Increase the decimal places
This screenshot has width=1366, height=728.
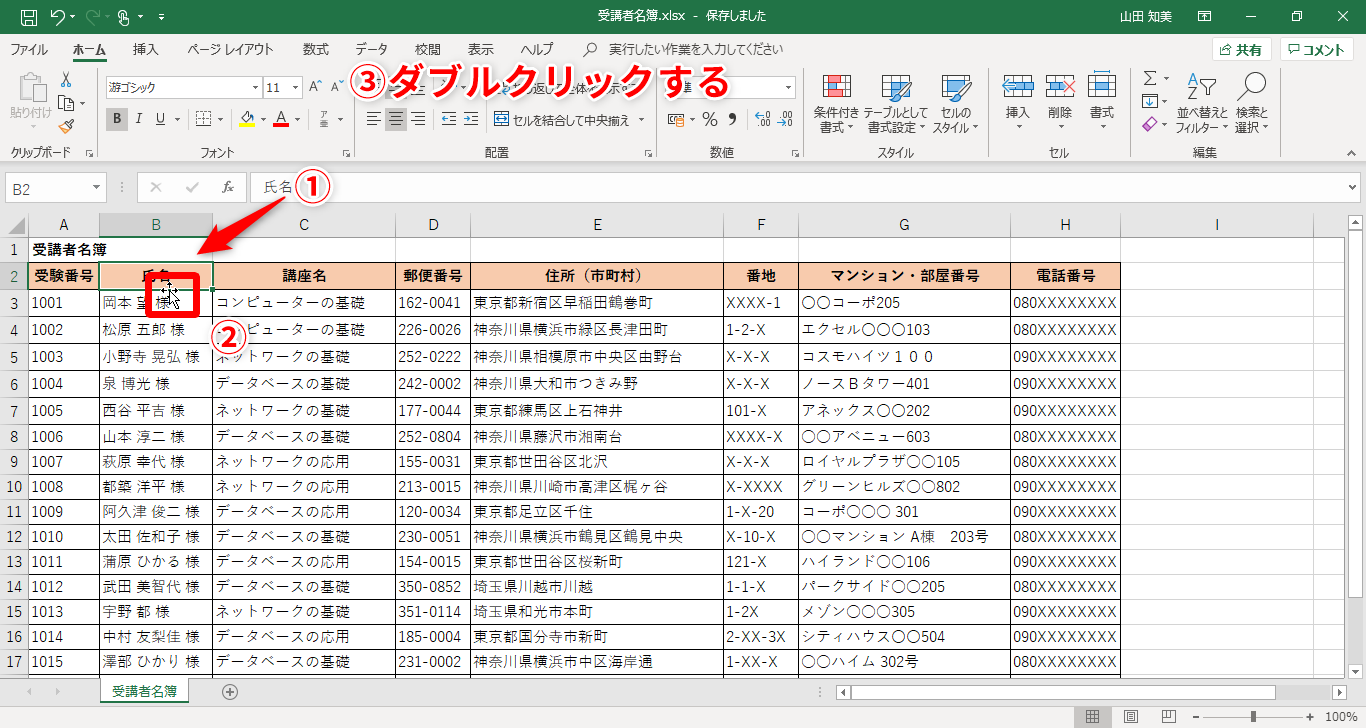(x=762, y=120)
